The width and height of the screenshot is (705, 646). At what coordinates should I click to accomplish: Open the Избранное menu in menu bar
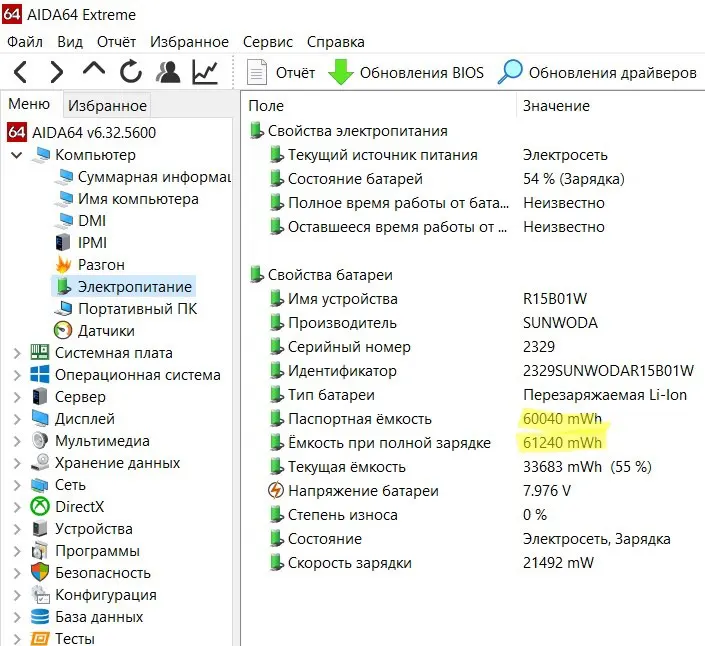pyautogui.click(x=189, y=42)
